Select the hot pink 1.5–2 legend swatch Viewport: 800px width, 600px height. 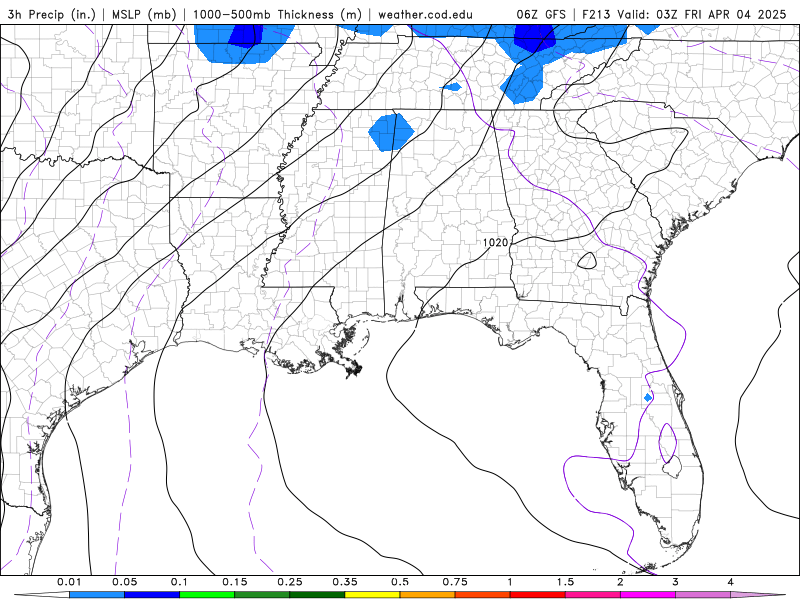(593, 595)
